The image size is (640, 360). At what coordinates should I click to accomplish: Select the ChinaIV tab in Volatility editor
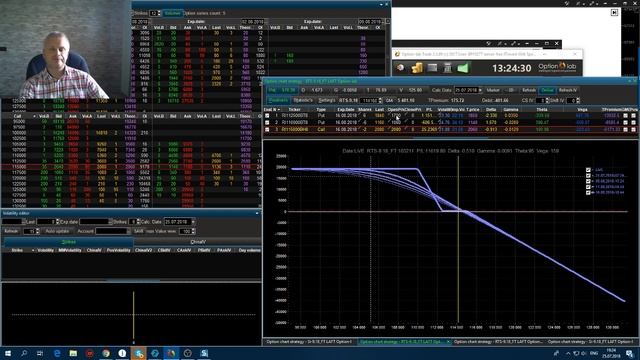point(198,242)
